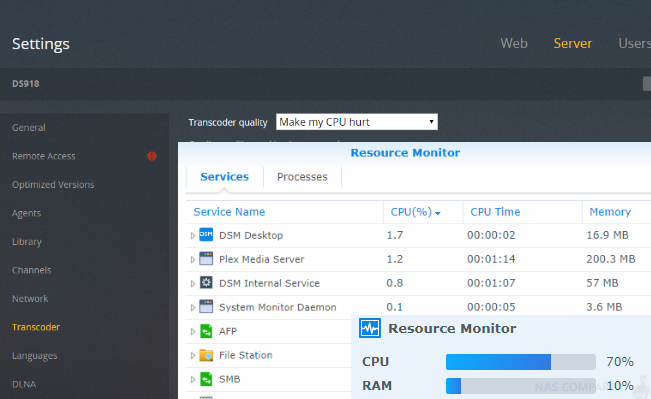
Task: Click the System Monitor Daemon name
Action: tap(277, 307)
